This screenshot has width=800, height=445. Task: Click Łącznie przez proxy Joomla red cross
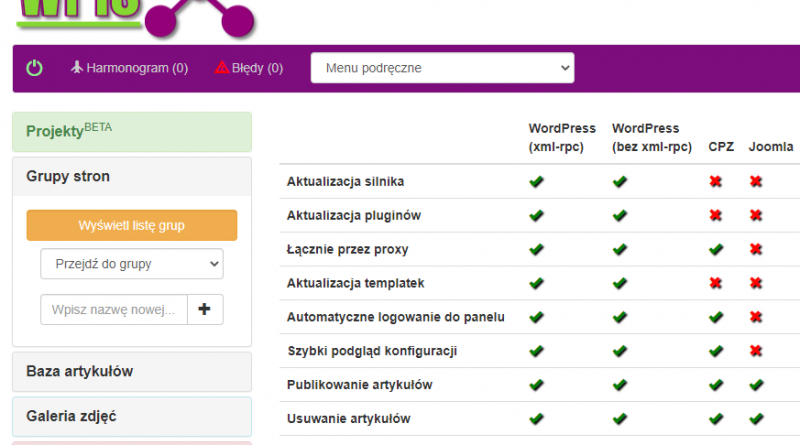(756, 249)
